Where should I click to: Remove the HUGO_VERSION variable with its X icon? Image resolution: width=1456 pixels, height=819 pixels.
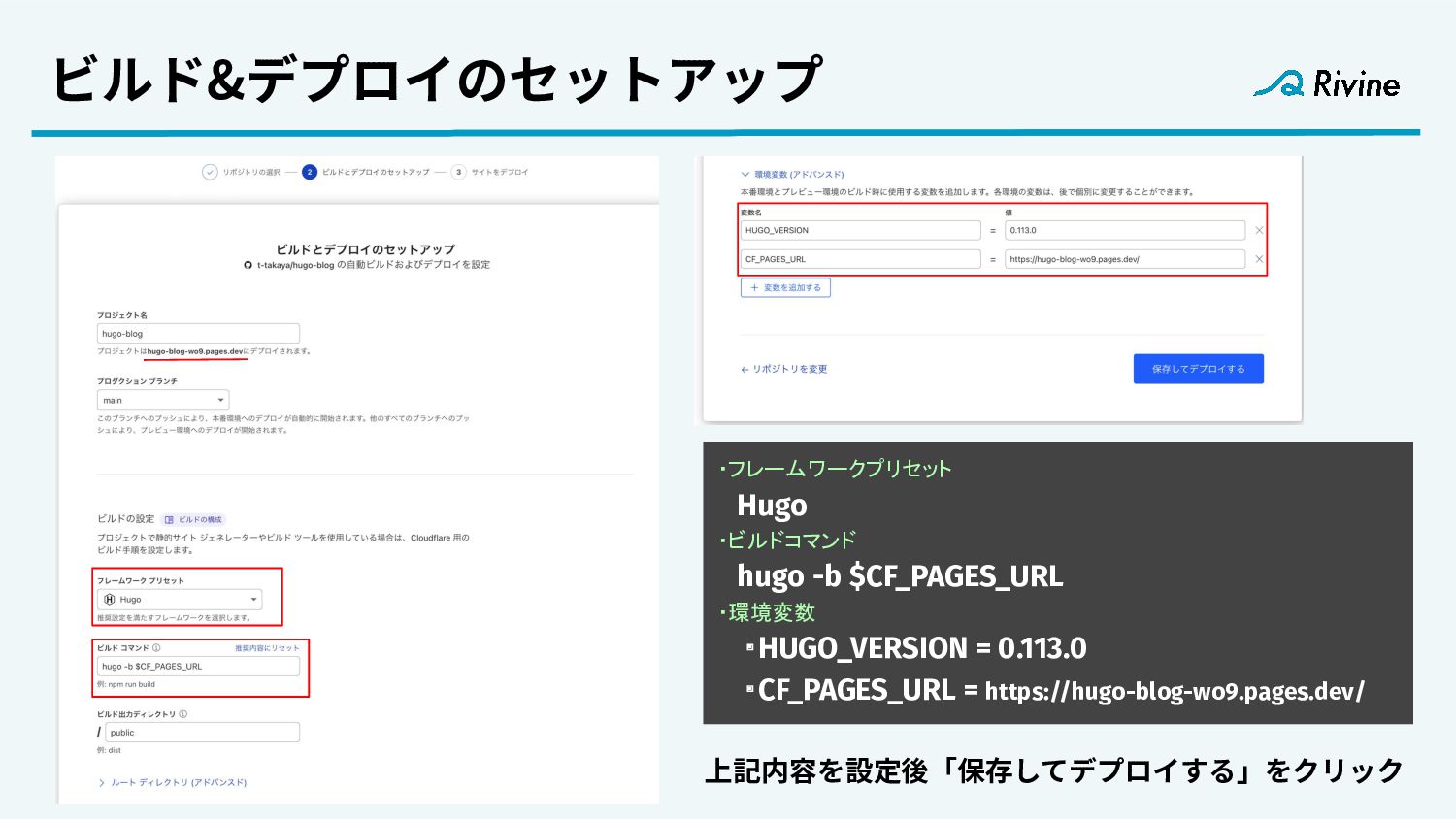tap(1259, 230)
